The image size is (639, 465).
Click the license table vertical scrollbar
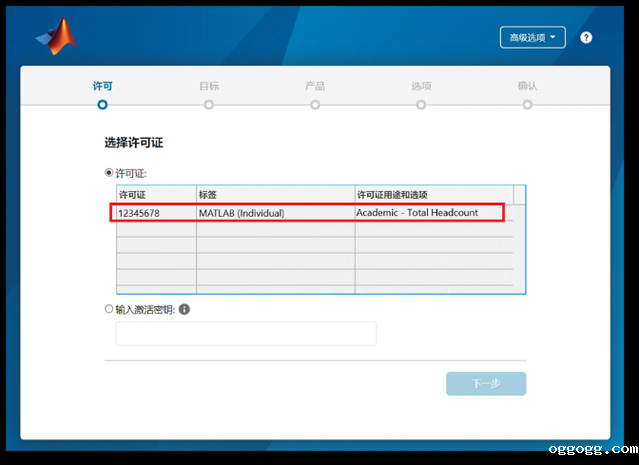[519, 249]
